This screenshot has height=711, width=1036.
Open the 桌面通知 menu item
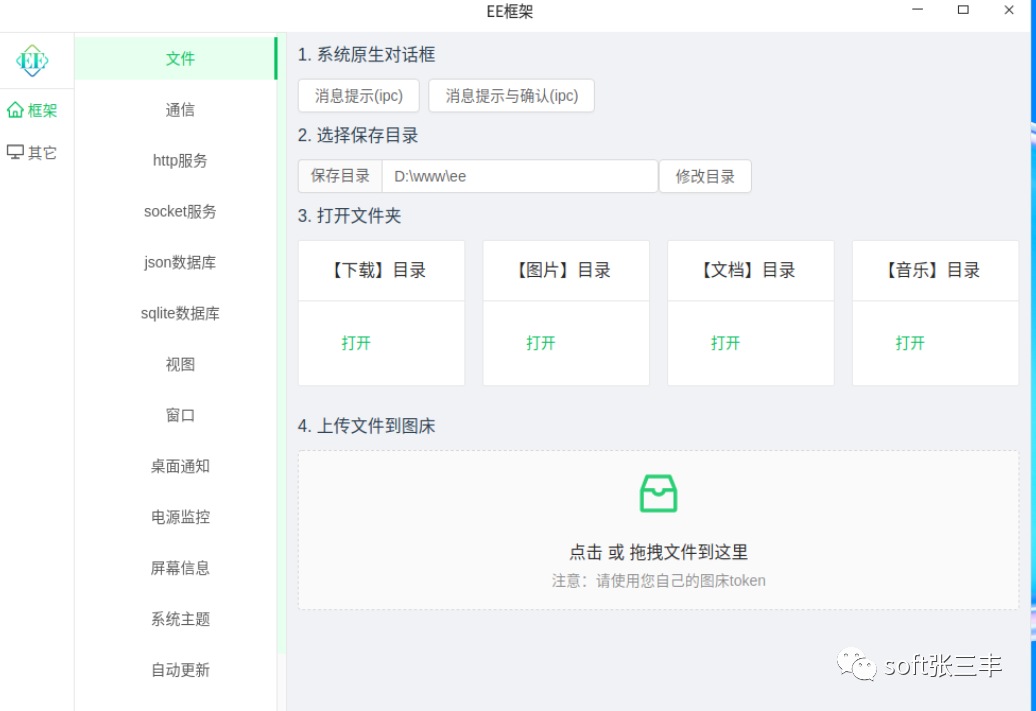180,467
